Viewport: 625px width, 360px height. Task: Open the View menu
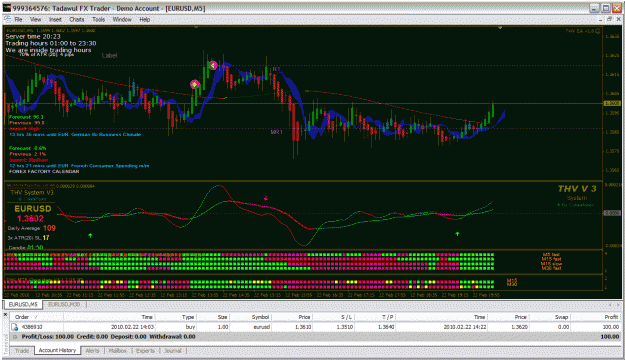click(35, 19)
